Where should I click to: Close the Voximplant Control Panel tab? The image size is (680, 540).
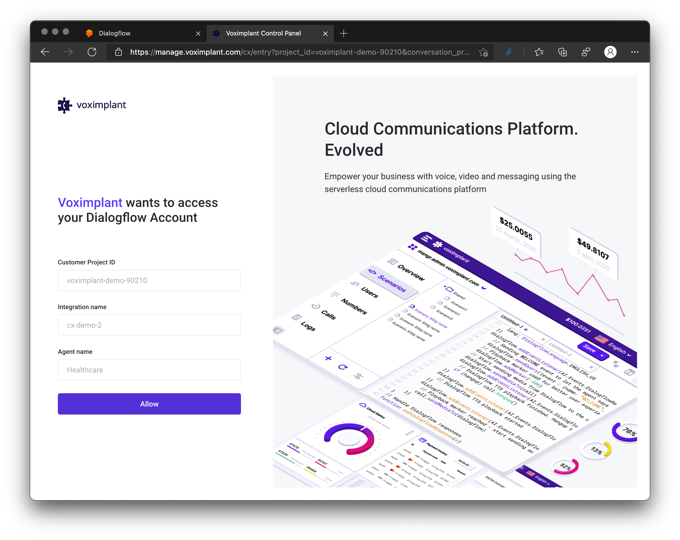coord(325,33)
